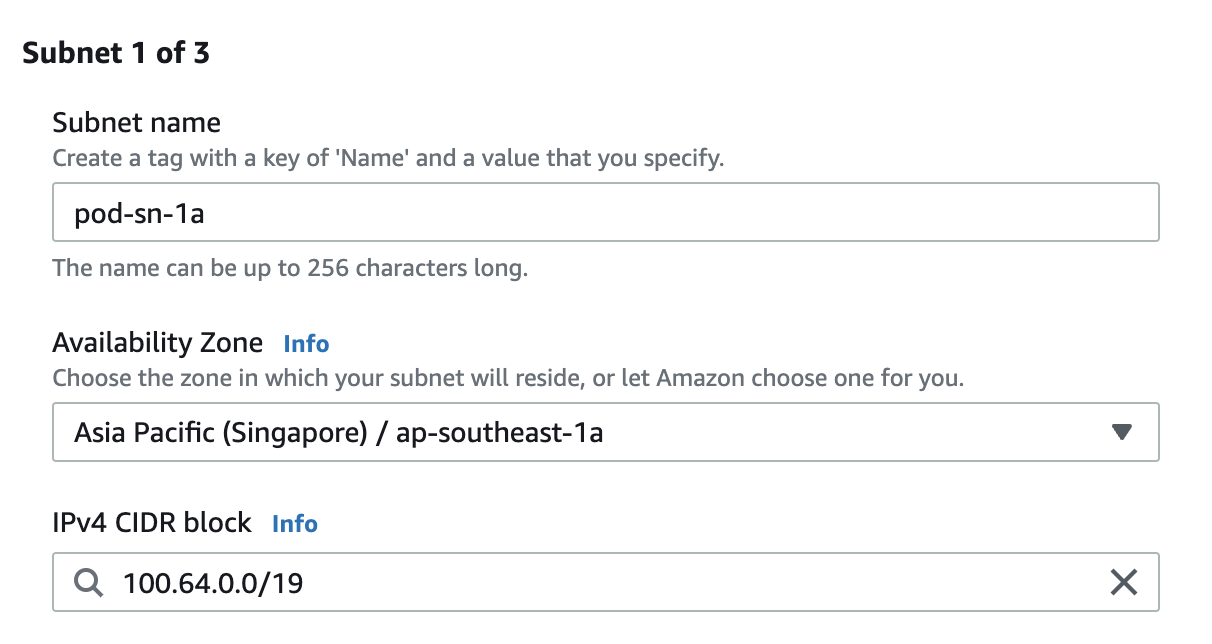Click the 'Subnet name' field label

point(137,123)
